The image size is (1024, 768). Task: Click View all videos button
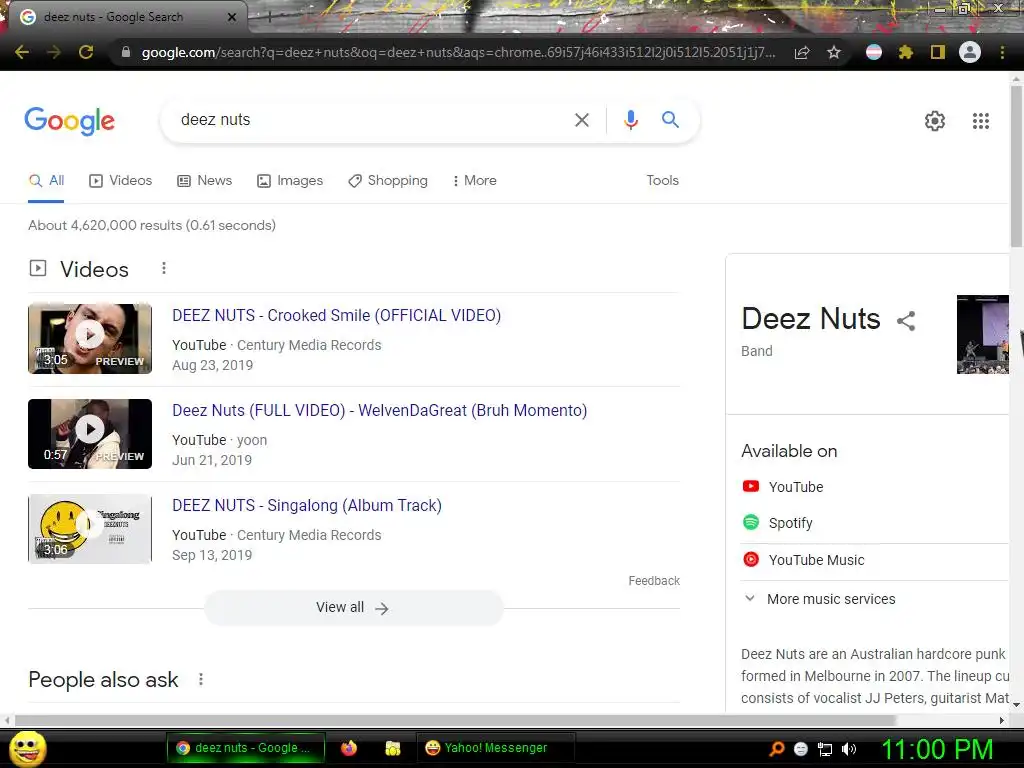point(354,608)
